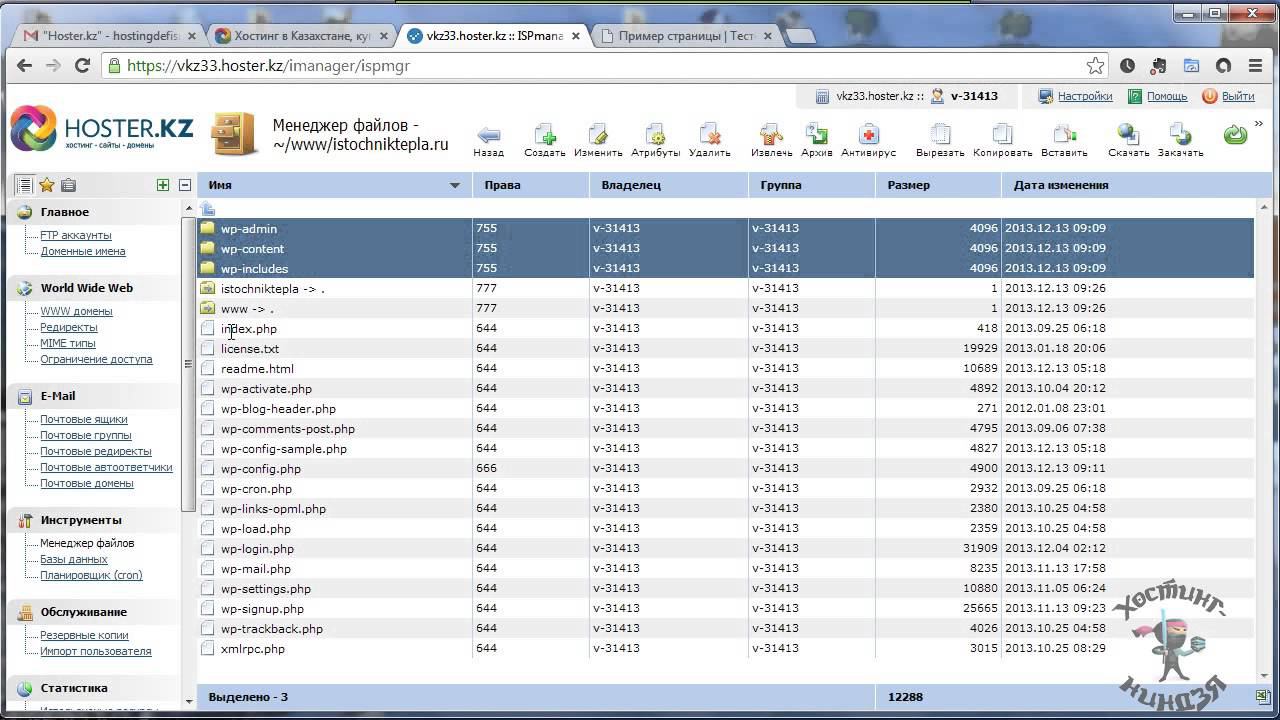
Task: Select the wp-config.php file row
Action: [x=261, y=469]
